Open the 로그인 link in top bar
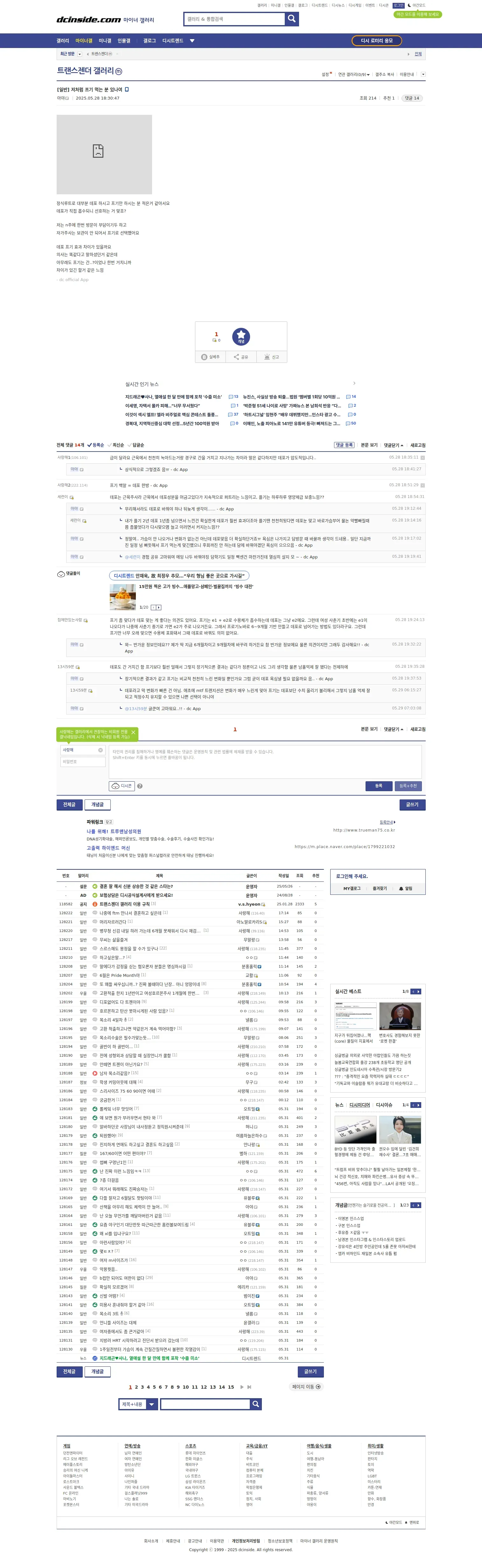482x1568 pixels. (x=399, y=5)
